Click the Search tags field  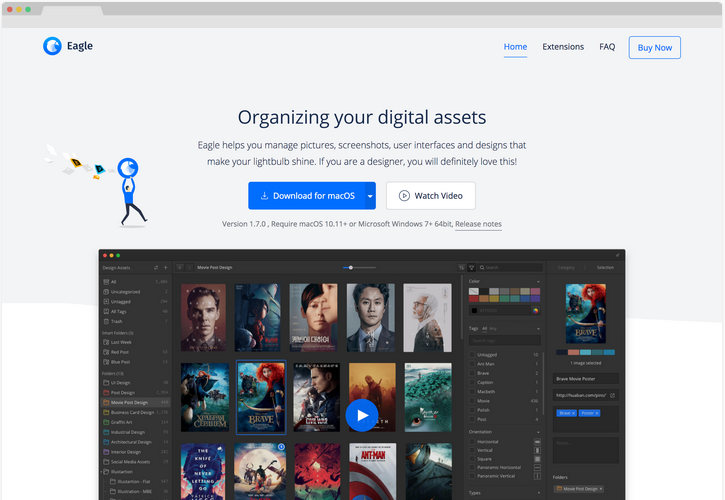(x=504, y=340)
